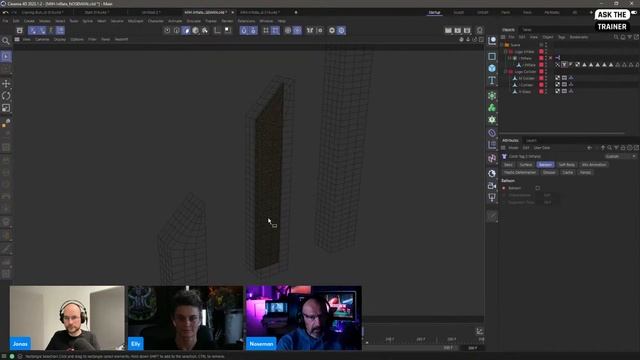Add a new document tab with plus
Screen dimensions: 640x360
click(296, 12)
